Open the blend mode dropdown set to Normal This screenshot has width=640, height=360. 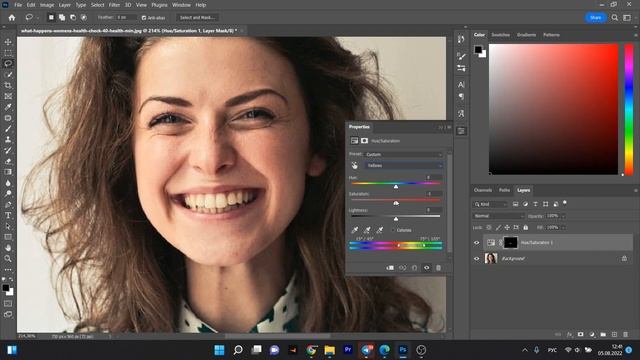[498, 216]
